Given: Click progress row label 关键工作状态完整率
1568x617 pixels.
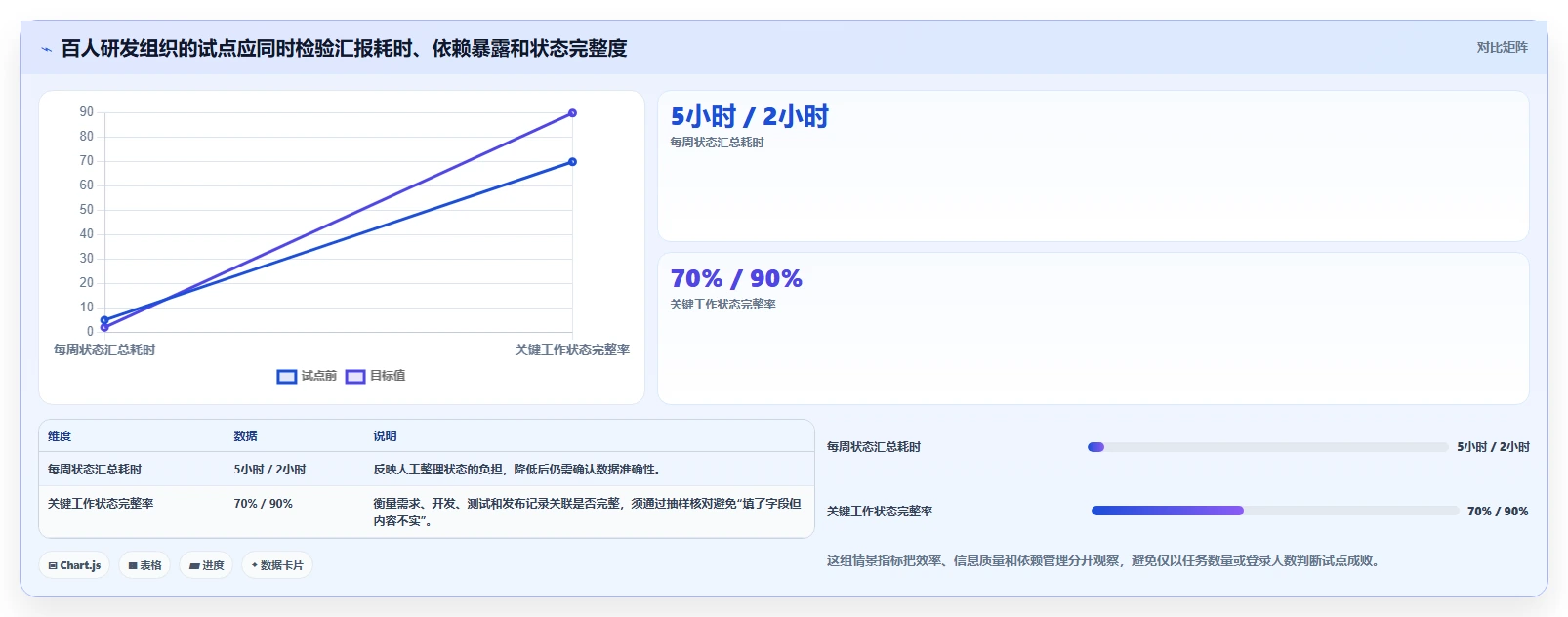Looking at the screenshot, I should (x=880, y=512).
